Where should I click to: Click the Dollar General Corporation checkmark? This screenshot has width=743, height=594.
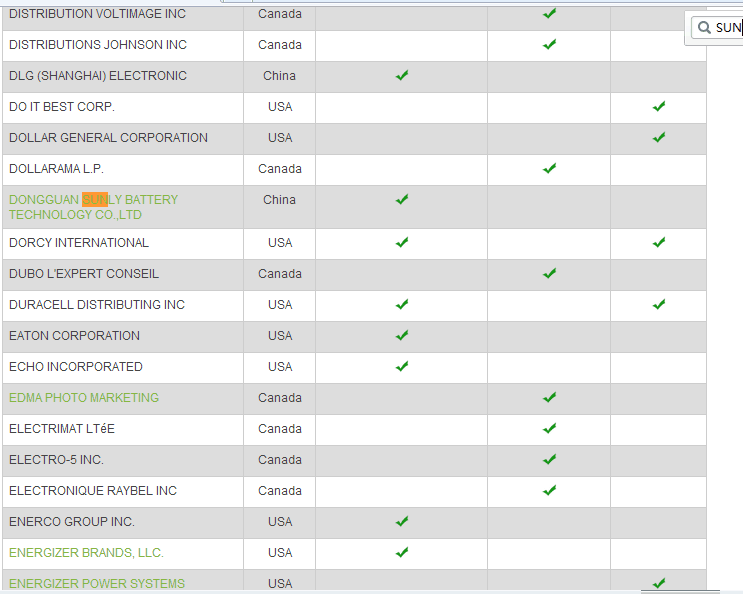(x=659, y=138)
